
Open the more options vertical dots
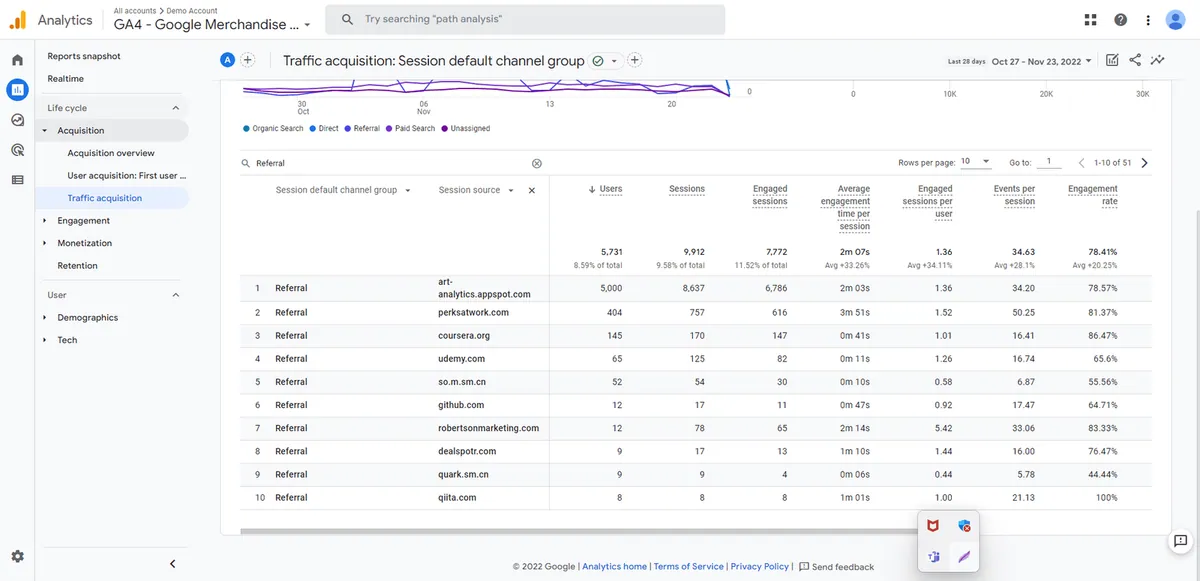pyautogui.click(x=1149, y=20)
